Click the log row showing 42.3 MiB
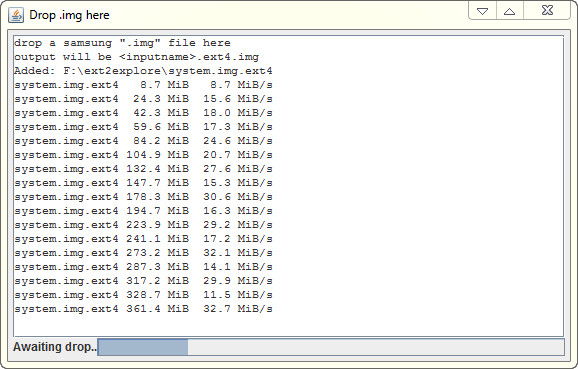The height and width of the screenshot is (369, 578). coord(143,113)
